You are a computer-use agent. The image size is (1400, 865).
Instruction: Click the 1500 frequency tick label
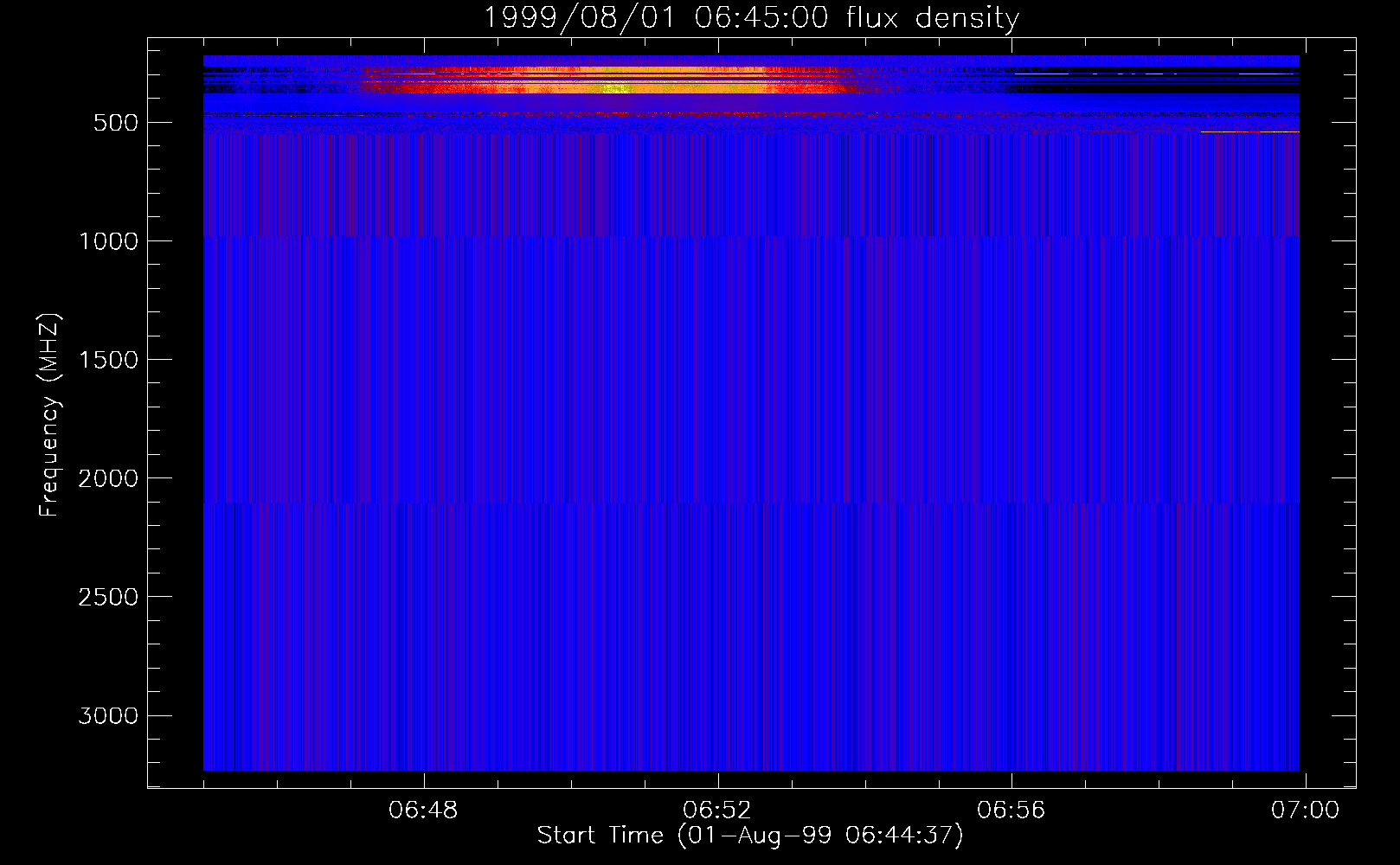coord(108,360)
